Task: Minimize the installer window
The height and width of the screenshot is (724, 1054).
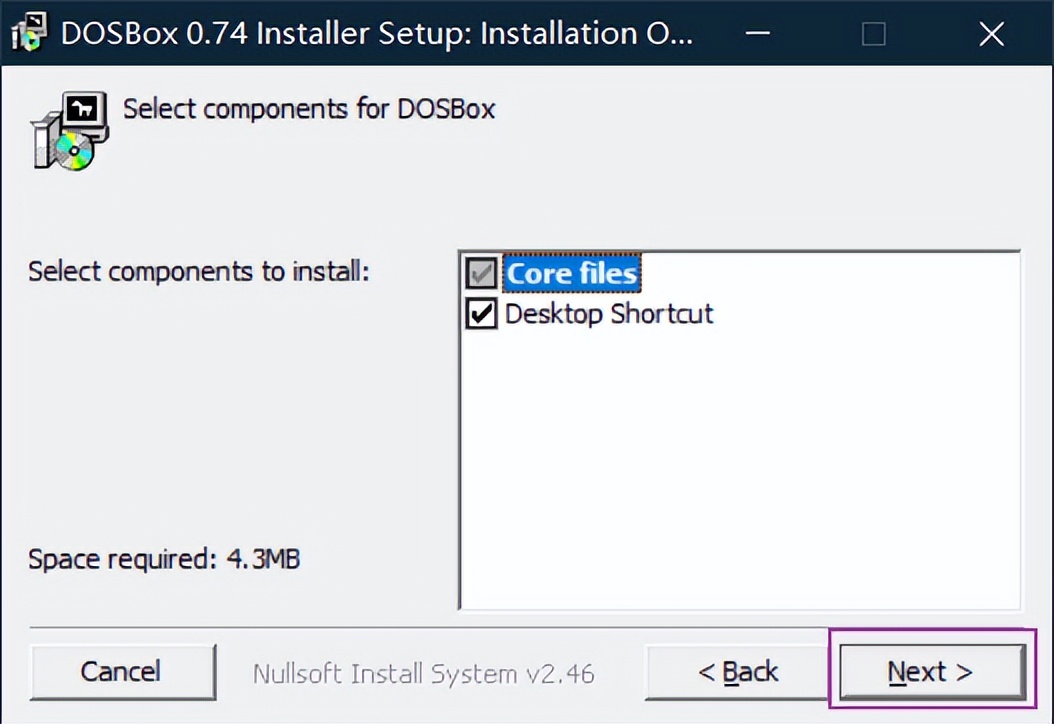Action: [x=758, y=33]
